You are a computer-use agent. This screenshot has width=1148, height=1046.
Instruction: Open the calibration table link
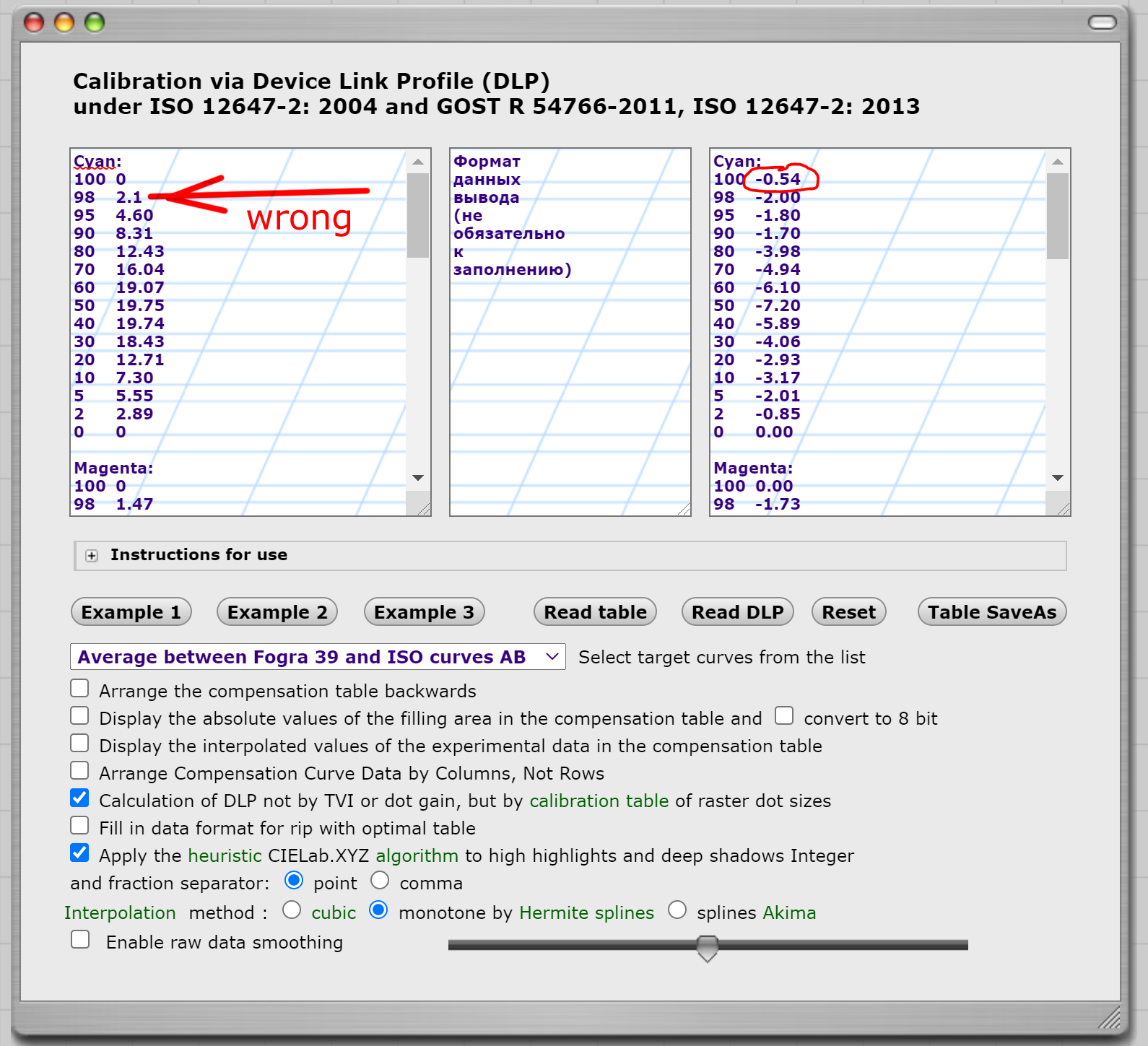[x=599, y=801]
